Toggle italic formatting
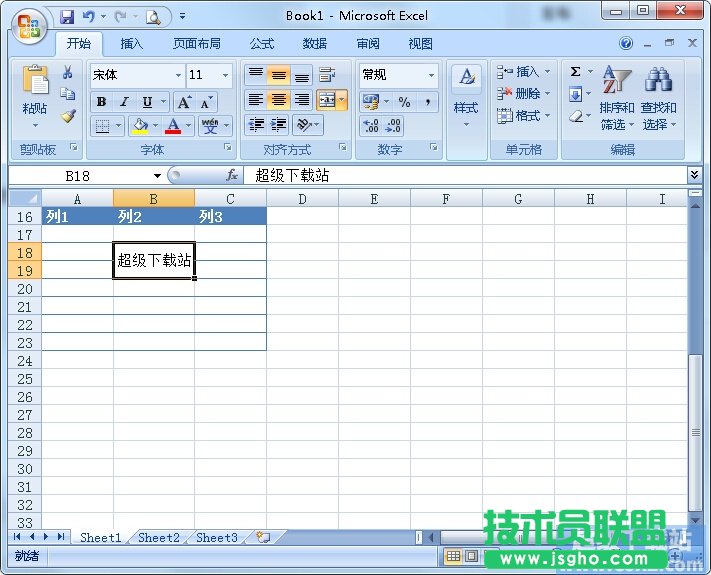 (124, 102)
